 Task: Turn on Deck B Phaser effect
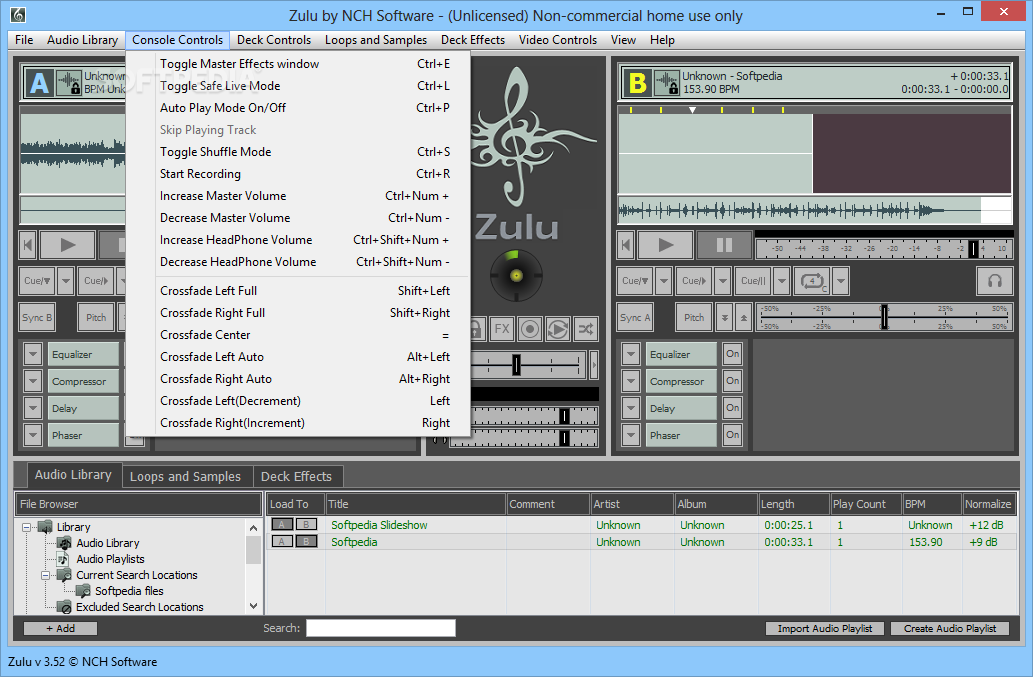(x=733, y=435)
